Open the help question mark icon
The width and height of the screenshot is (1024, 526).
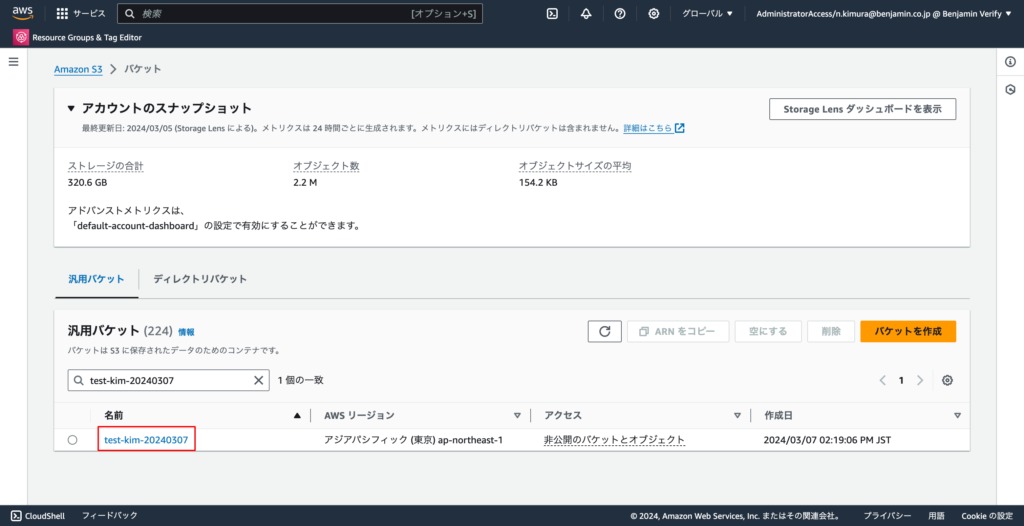point(620,13)
